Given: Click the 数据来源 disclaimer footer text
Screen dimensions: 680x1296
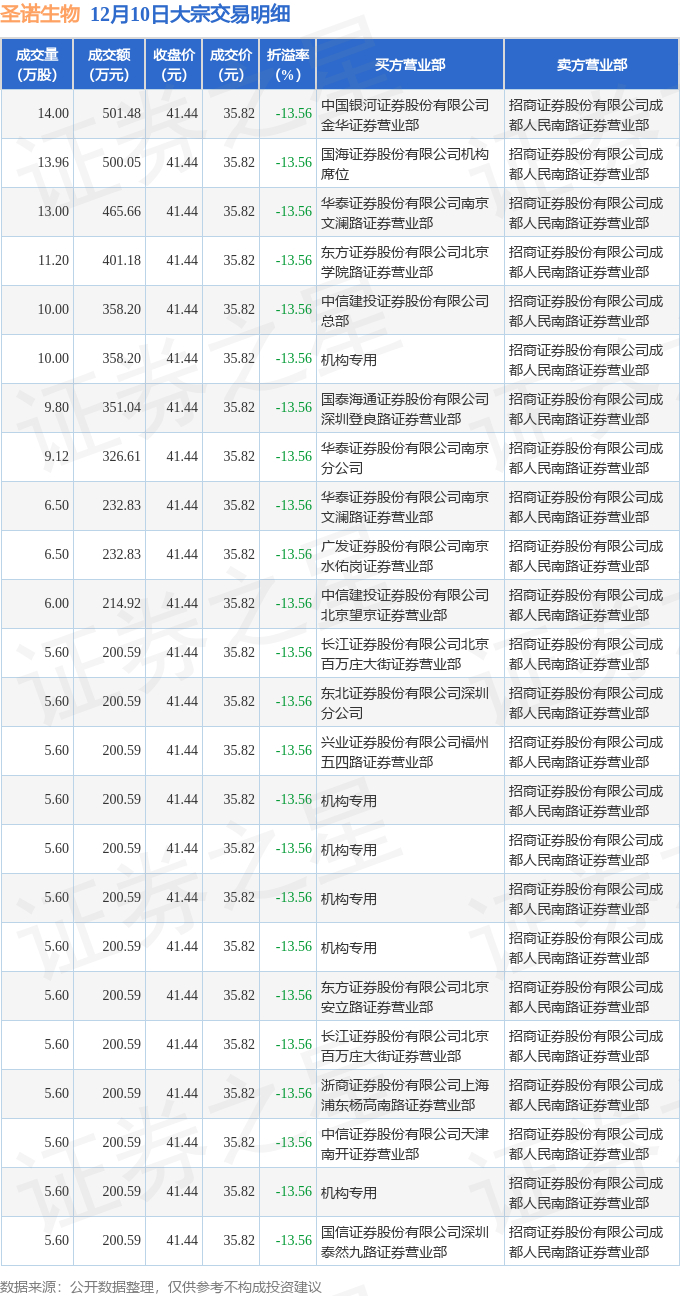Looking at the screenshot, I should click(x=161, y=1286).
